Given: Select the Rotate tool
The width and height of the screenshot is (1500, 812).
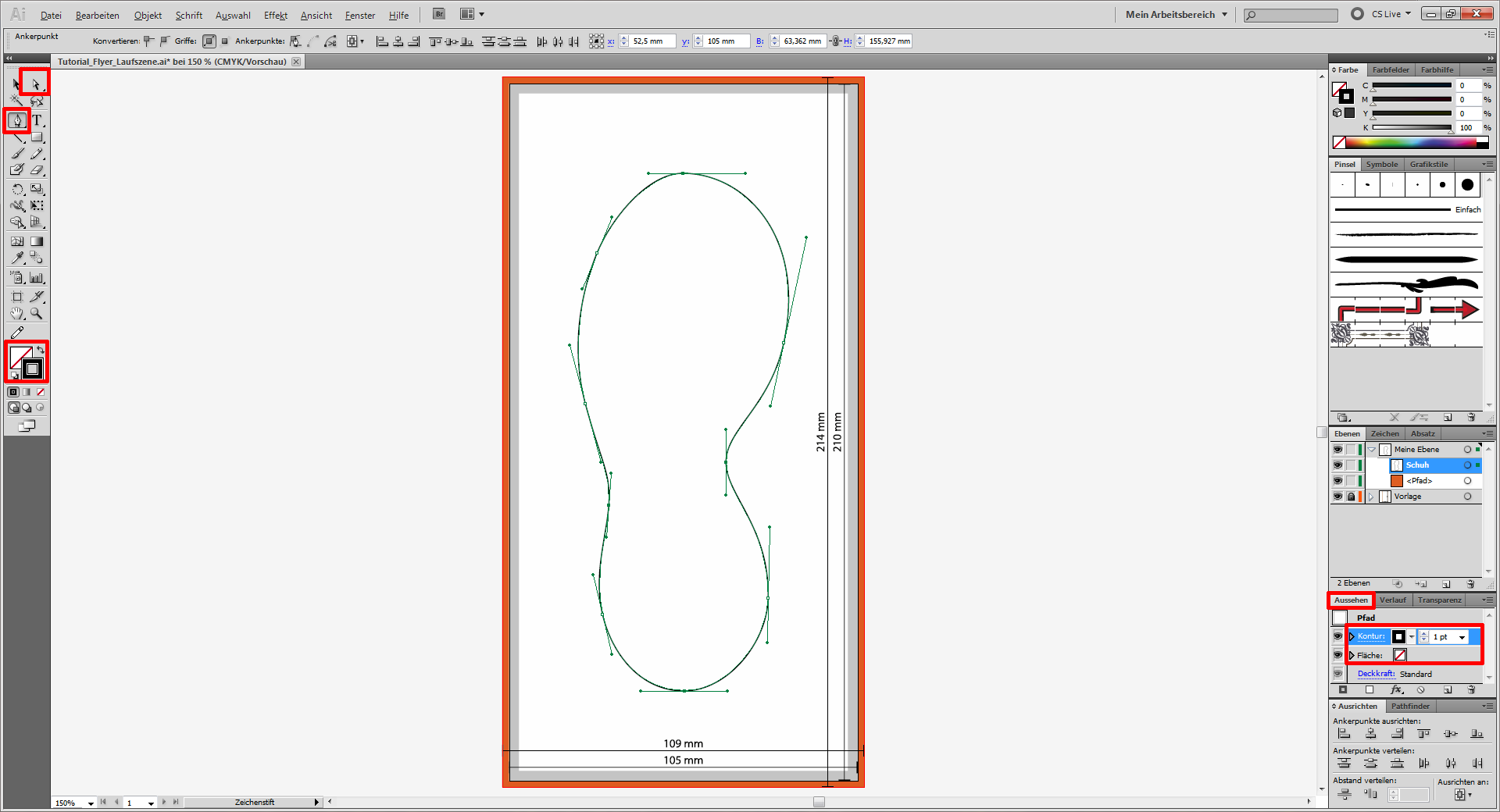Looking at the screenshot, I should 17,189.
